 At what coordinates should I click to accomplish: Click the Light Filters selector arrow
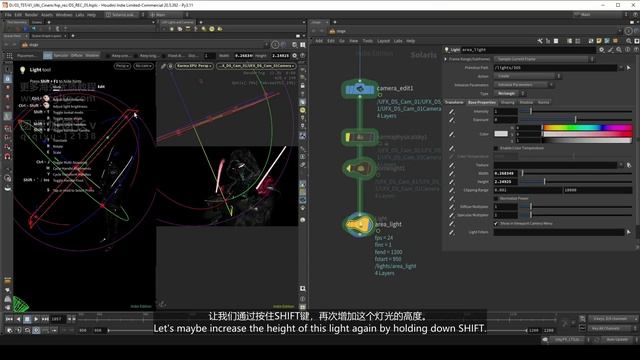pos(629,232)
